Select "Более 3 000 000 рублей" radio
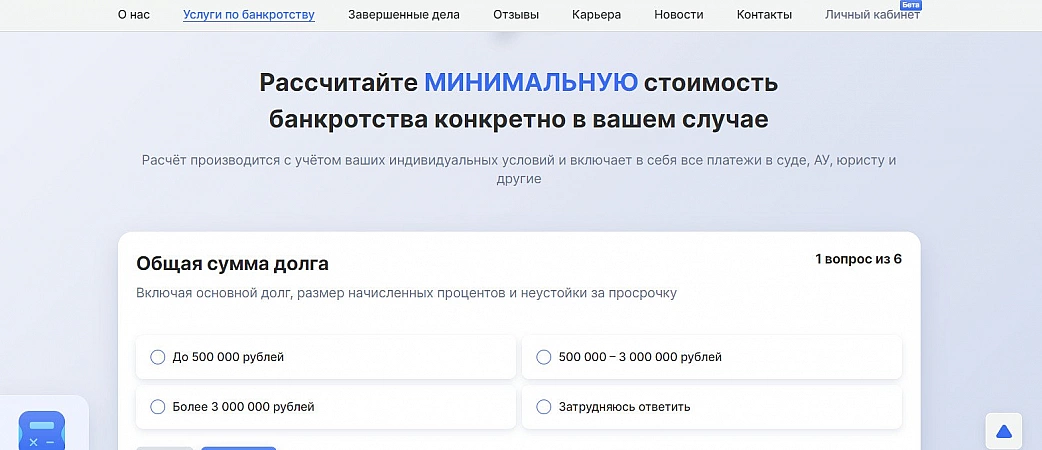1042x450 pixels. (x=157, y=407)
